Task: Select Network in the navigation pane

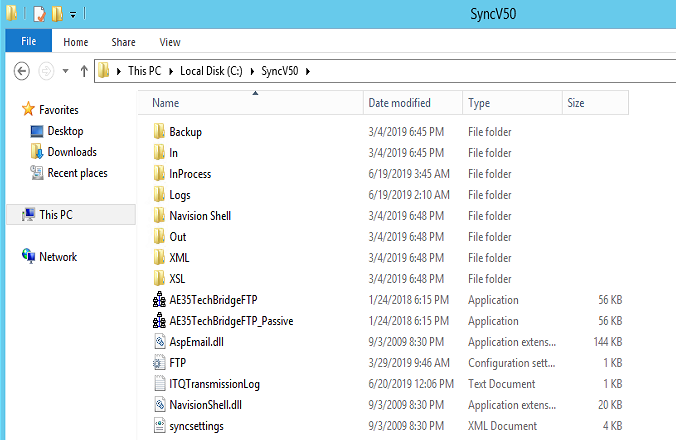Action: (x=57, y=257)
